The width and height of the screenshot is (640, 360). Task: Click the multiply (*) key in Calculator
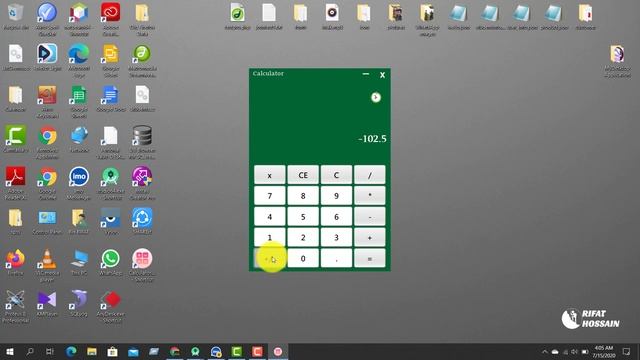[x=370, y=196]
